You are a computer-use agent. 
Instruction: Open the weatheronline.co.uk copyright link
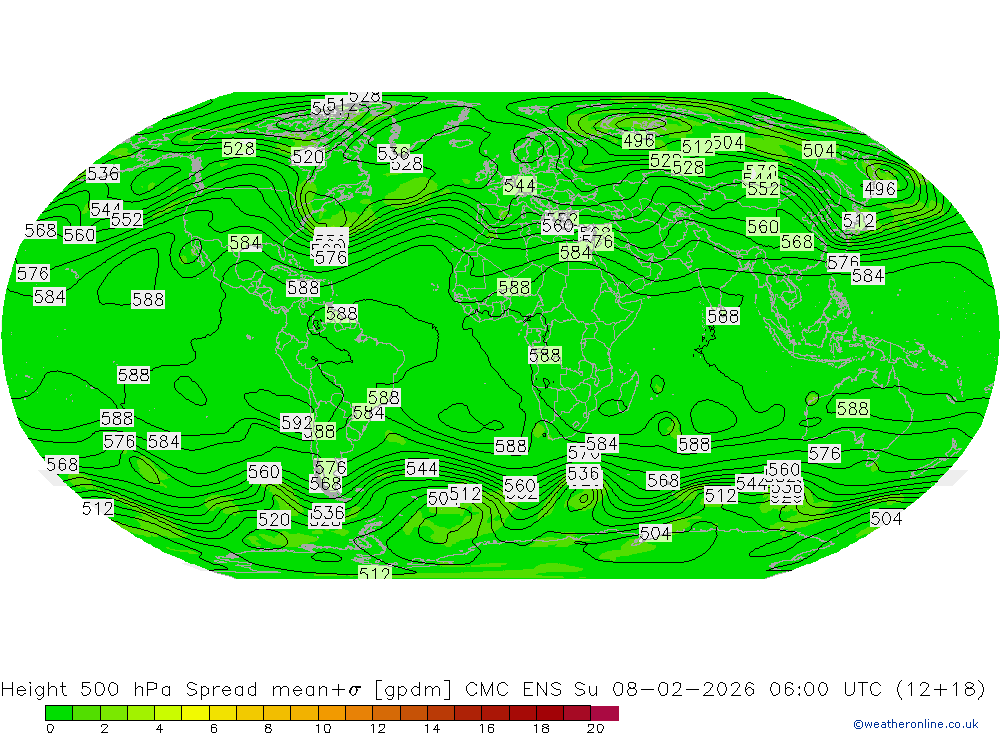pos(916,724)
